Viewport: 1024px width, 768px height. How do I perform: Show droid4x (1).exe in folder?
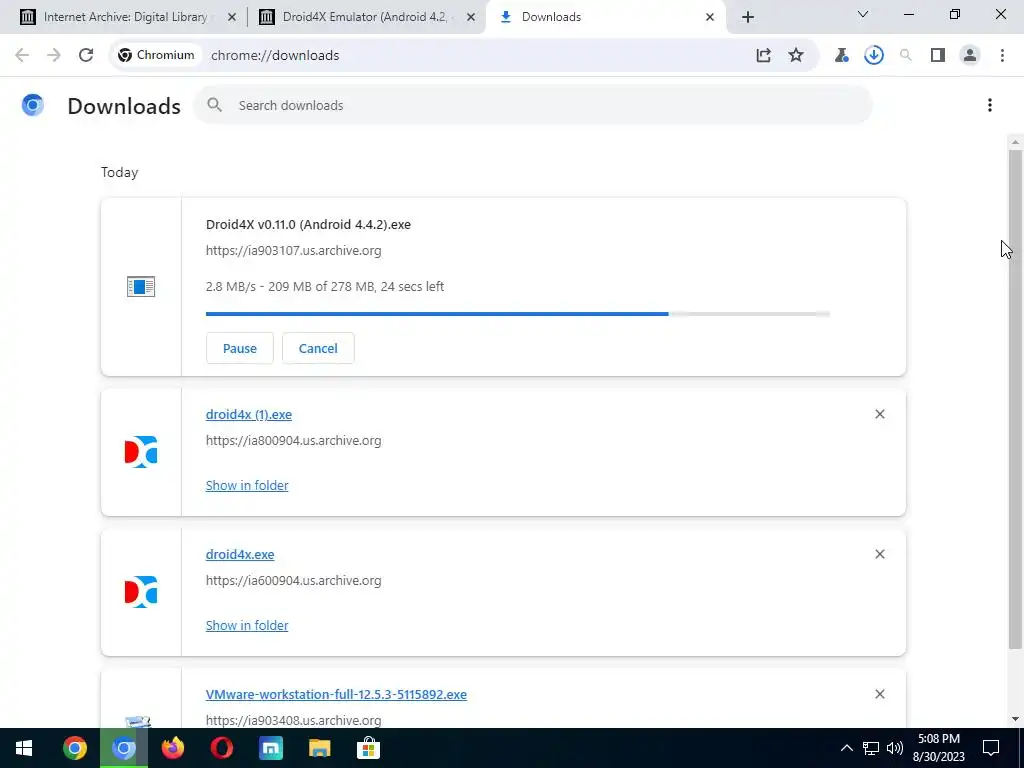[247, 485]
